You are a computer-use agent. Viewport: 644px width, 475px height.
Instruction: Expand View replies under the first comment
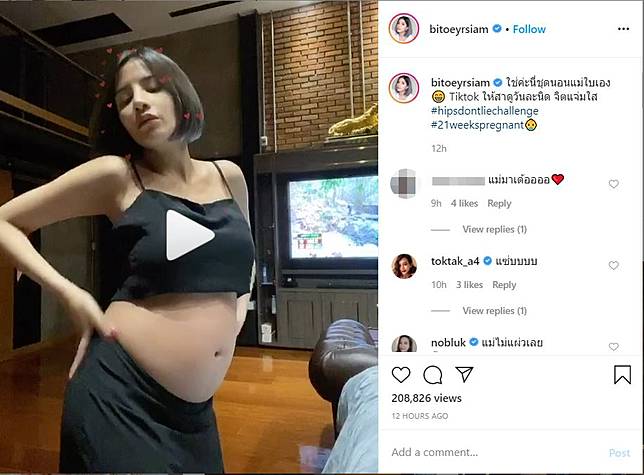[494, 229]
